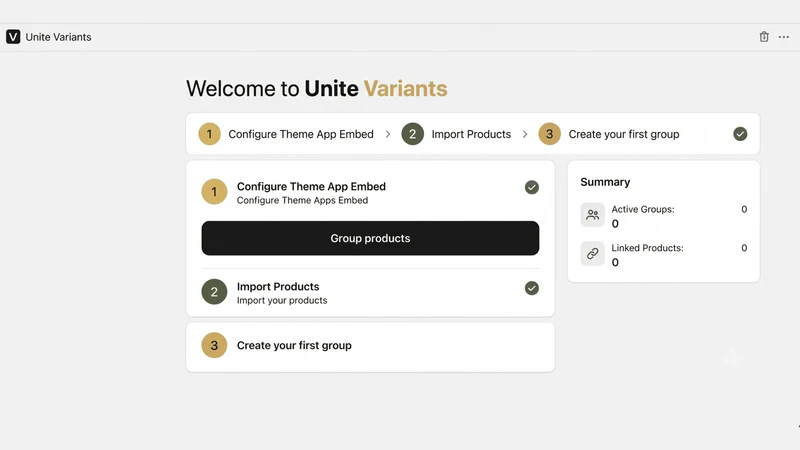Click the trash icon in the header
800x450 pixels.
(x=764, y=37)
